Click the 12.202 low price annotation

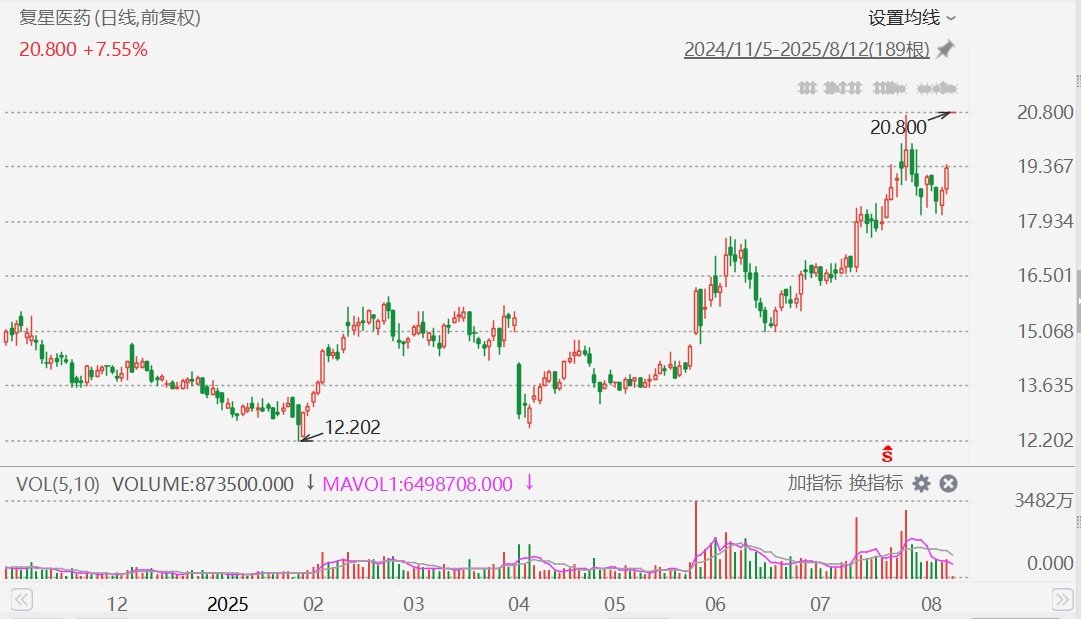[352, 427]
